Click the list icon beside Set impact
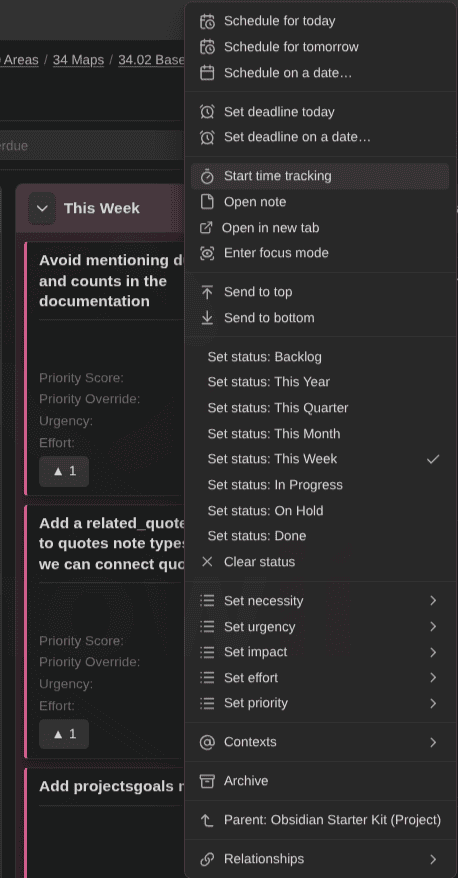The image size is (458, 878). tap(207, 652)
